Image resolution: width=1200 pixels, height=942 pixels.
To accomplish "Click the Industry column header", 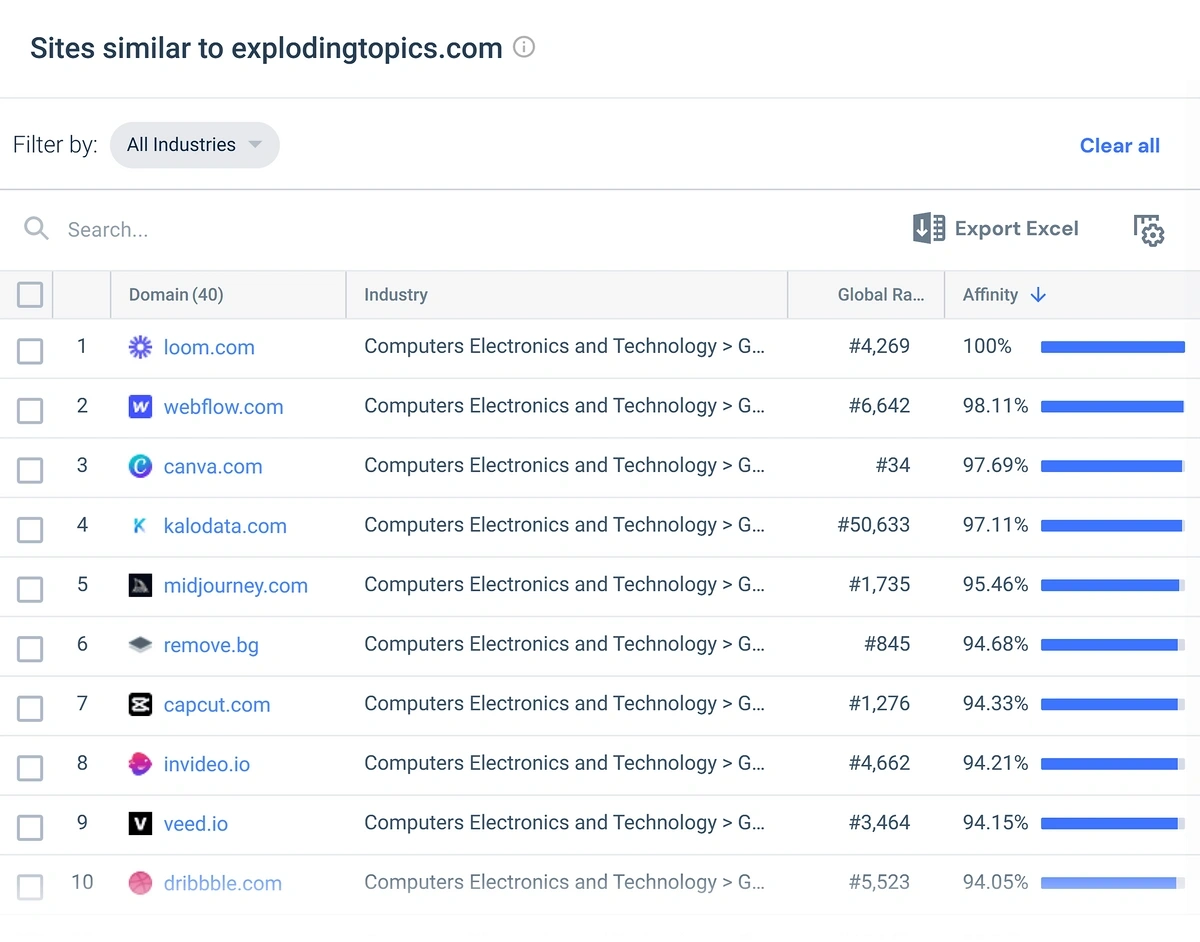I will coord(396,294).
